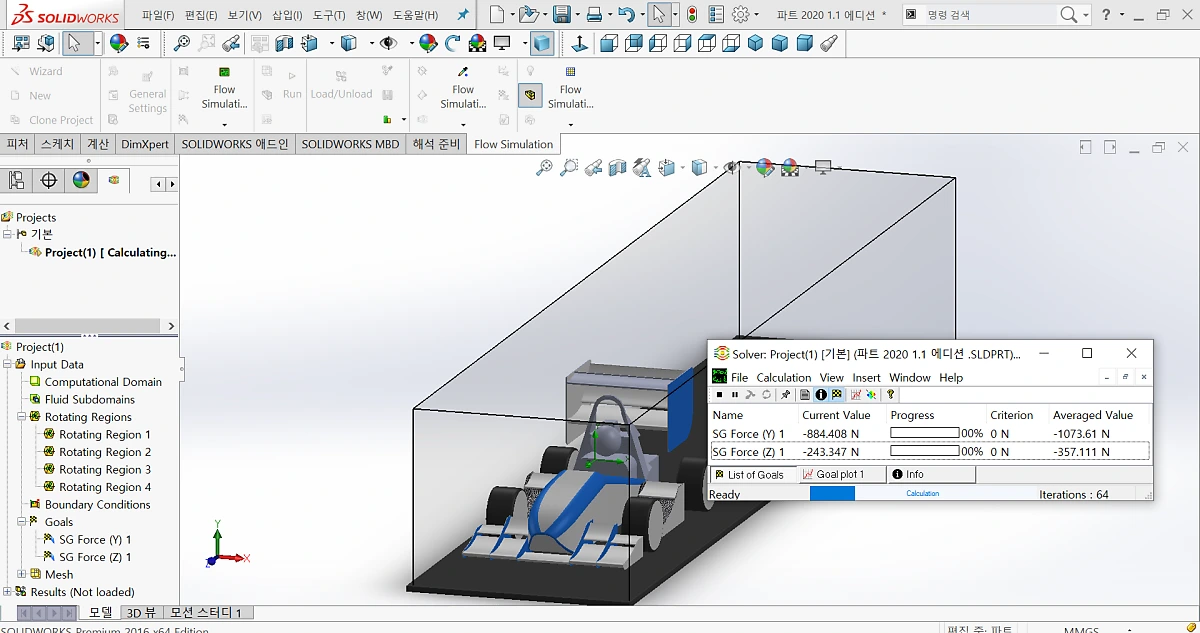The height and width of the screenshot is (633, 1200).
Task: Open the FeatureManager design tree tab icon
Action: click(16, 180)
